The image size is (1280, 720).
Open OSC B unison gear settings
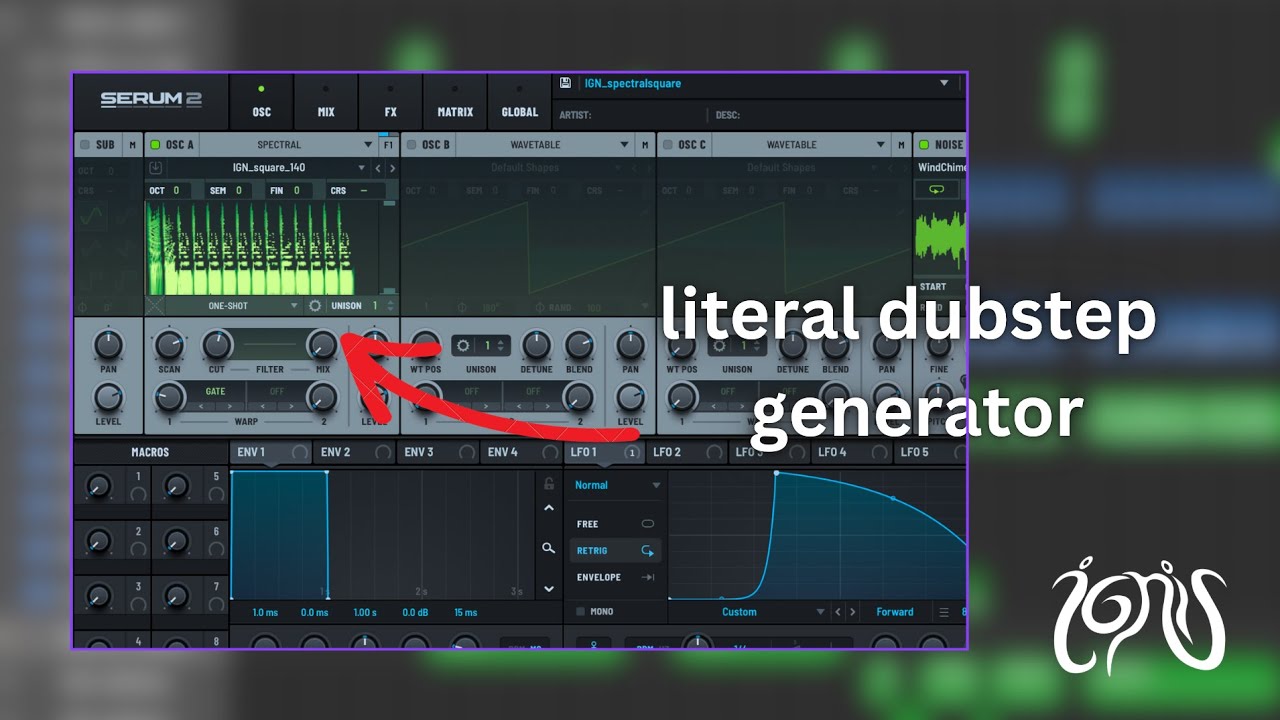click(463, 345)
